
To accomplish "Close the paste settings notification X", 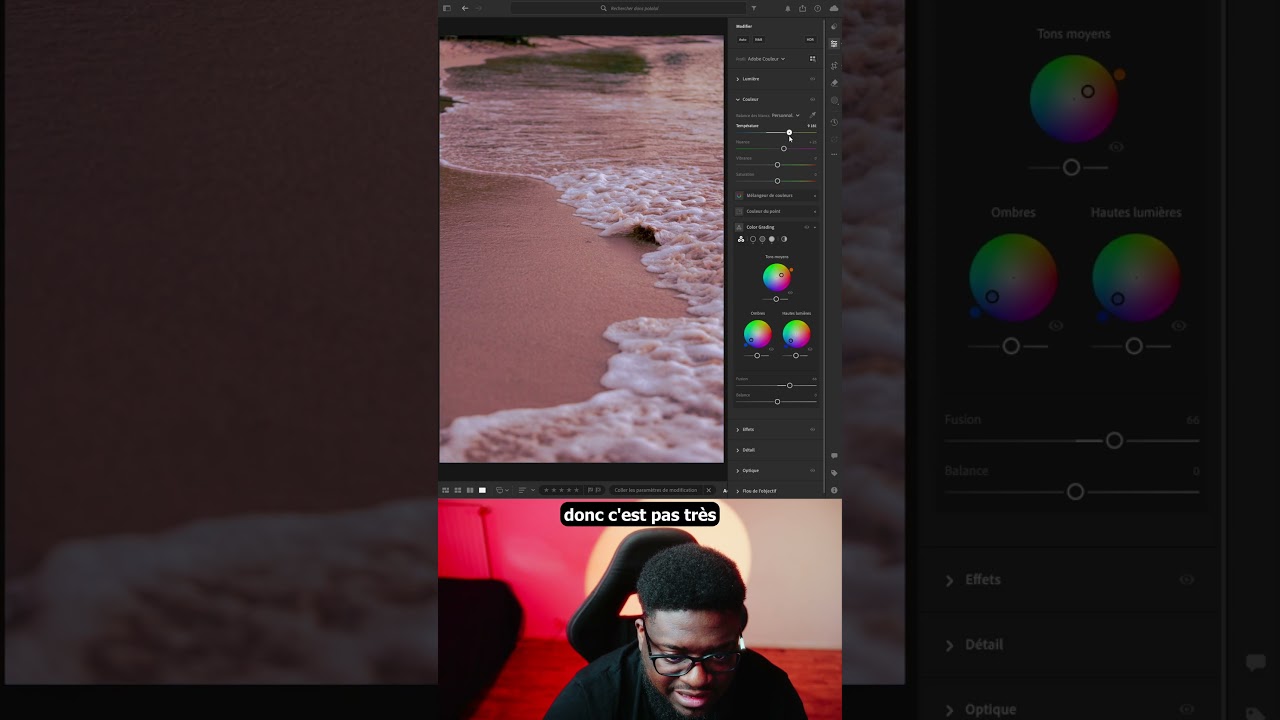I will click(x=708, y=490).
